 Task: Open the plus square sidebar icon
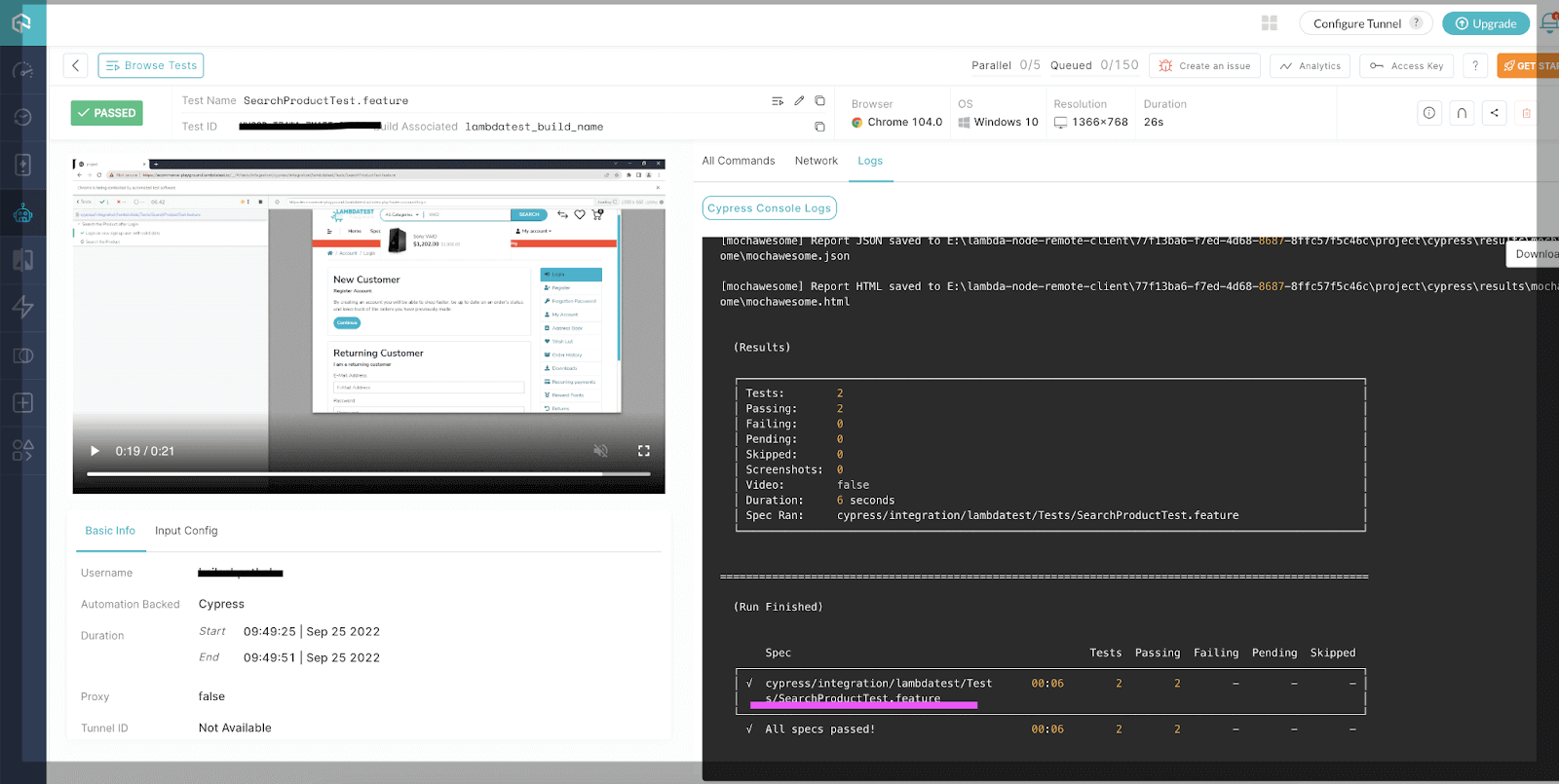pos(23,403)
